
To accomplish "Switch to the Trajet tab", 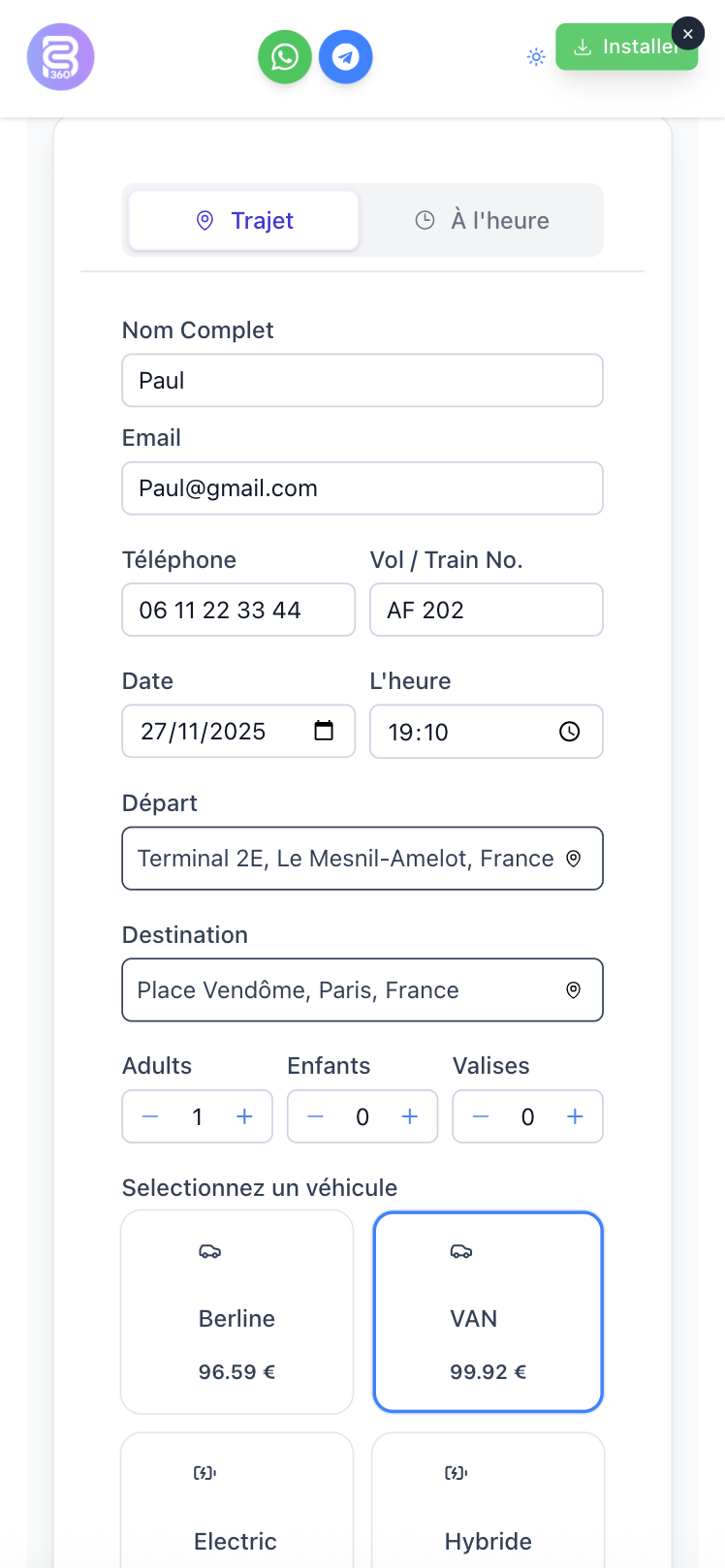I will [x=243, y=220].
